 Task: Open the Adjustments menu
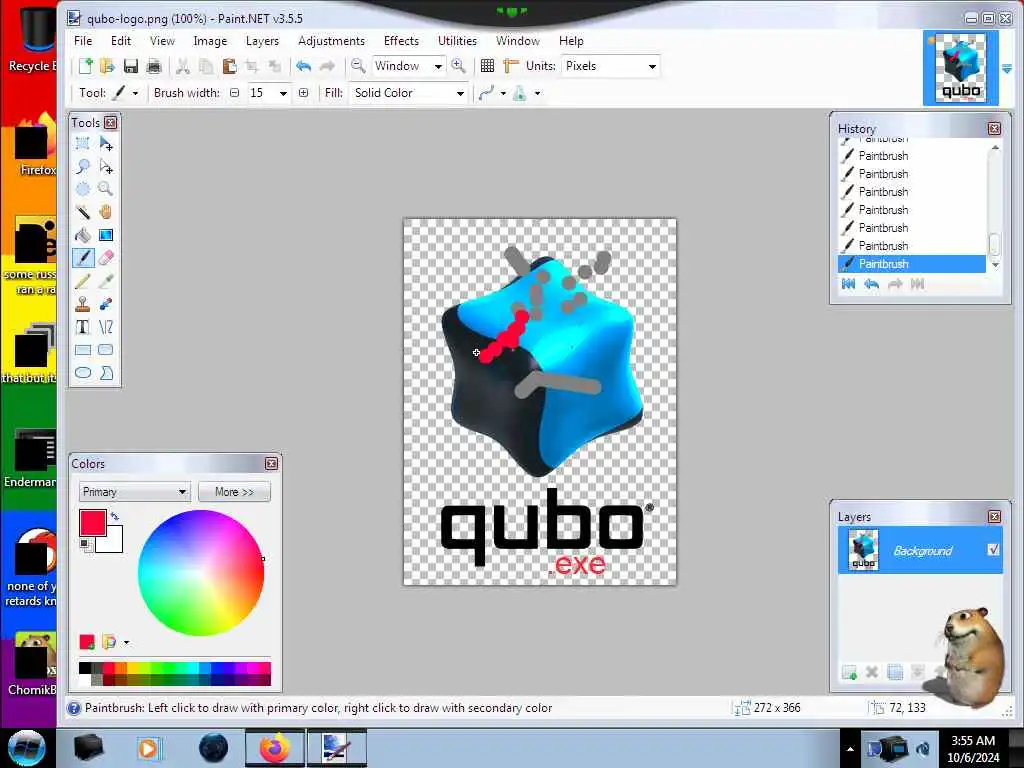point(332,40)
